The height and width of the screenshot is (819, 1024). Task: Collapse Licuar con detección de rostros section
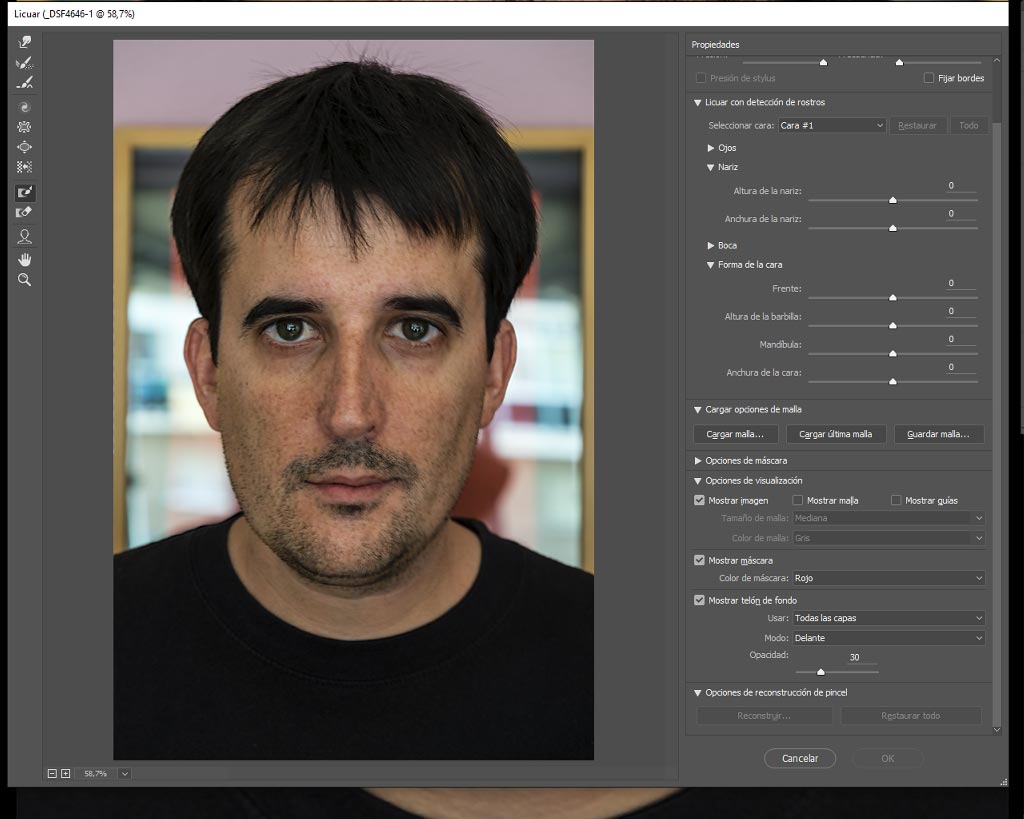[x=697, y=103]
